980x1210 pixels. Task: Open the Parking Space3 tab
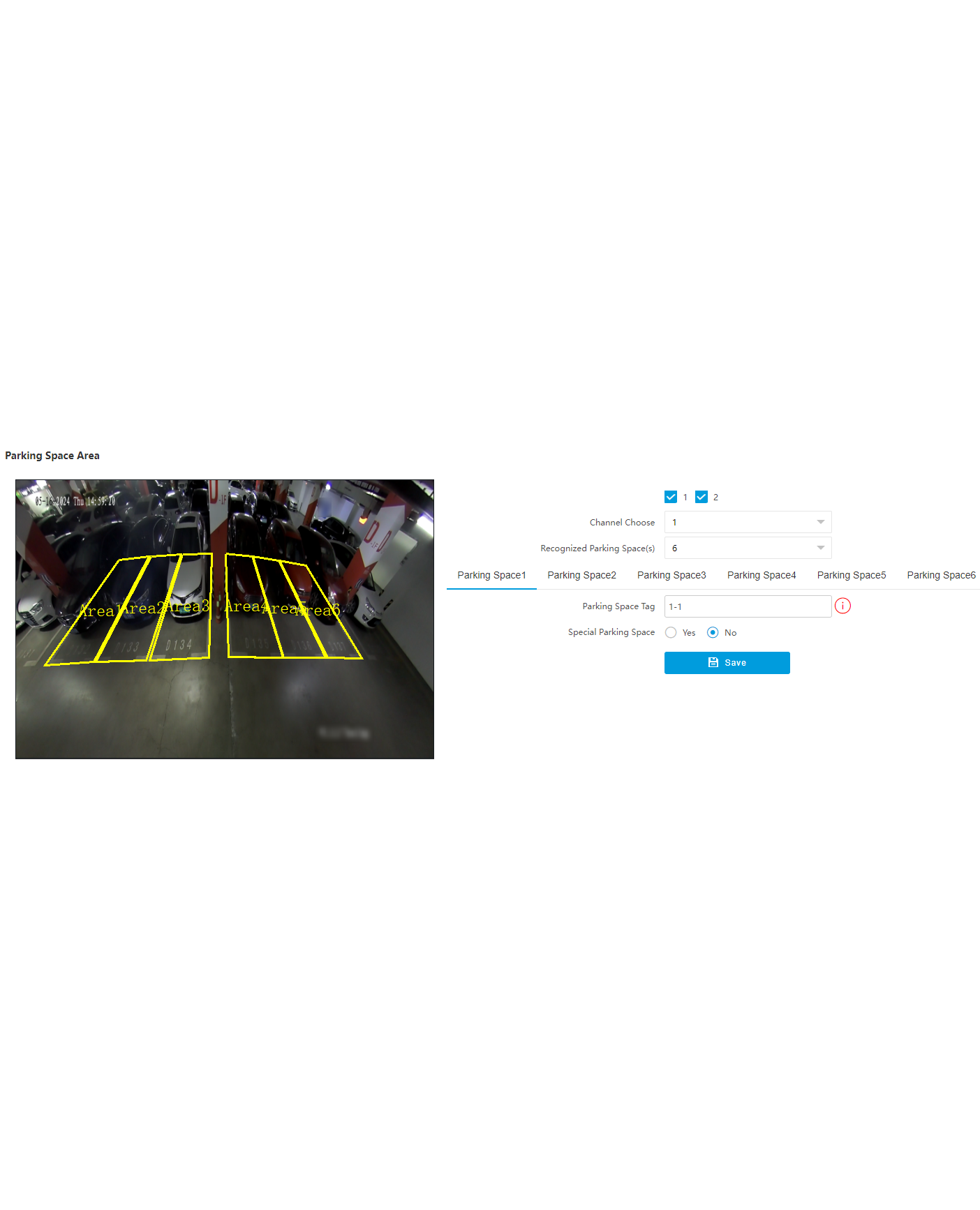click(x=671, y=575)
